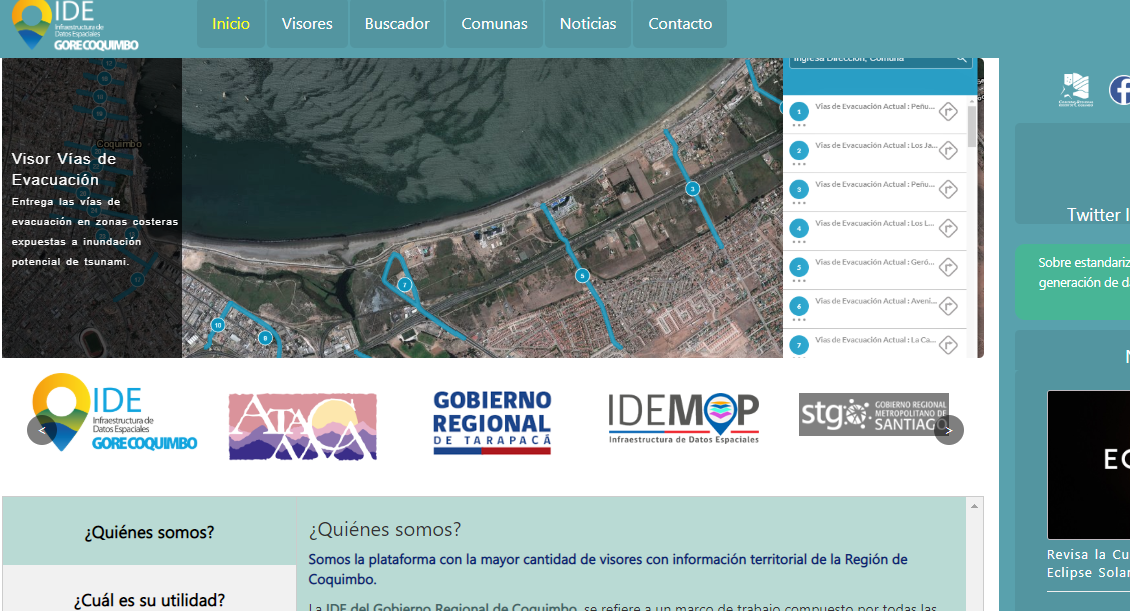This screenshot has height=611, width=1130.
Task: Open the Inicio menu item
Action: point(231,24)
